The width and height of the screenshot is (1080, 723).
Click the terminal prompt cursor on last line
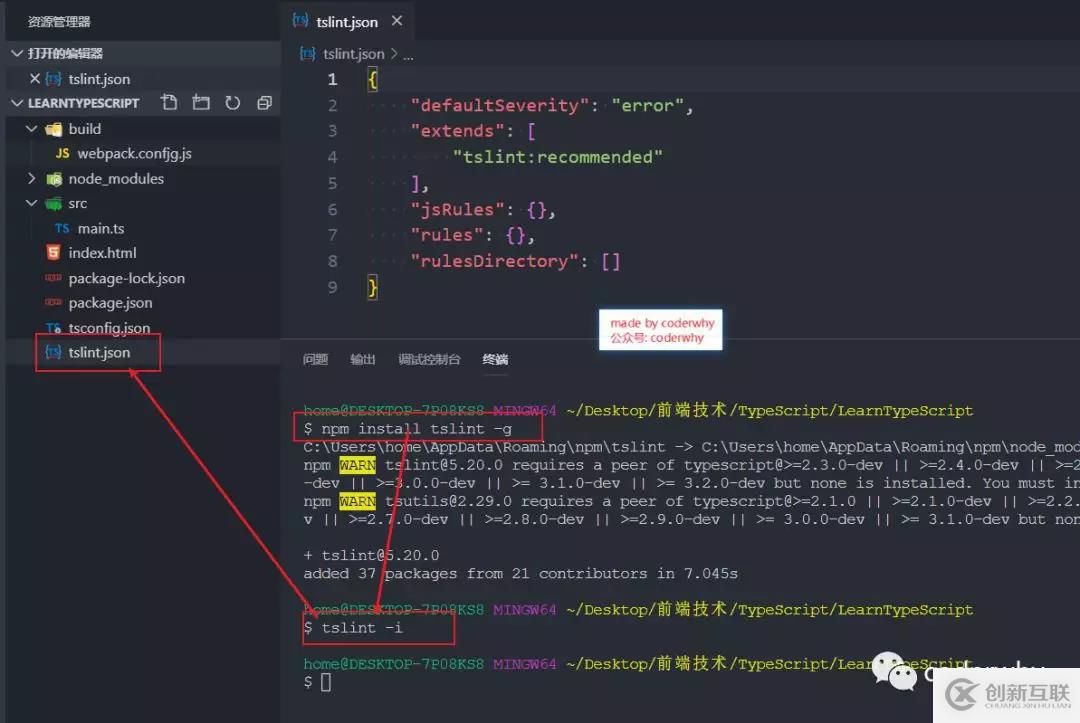[x=326, y=682]
